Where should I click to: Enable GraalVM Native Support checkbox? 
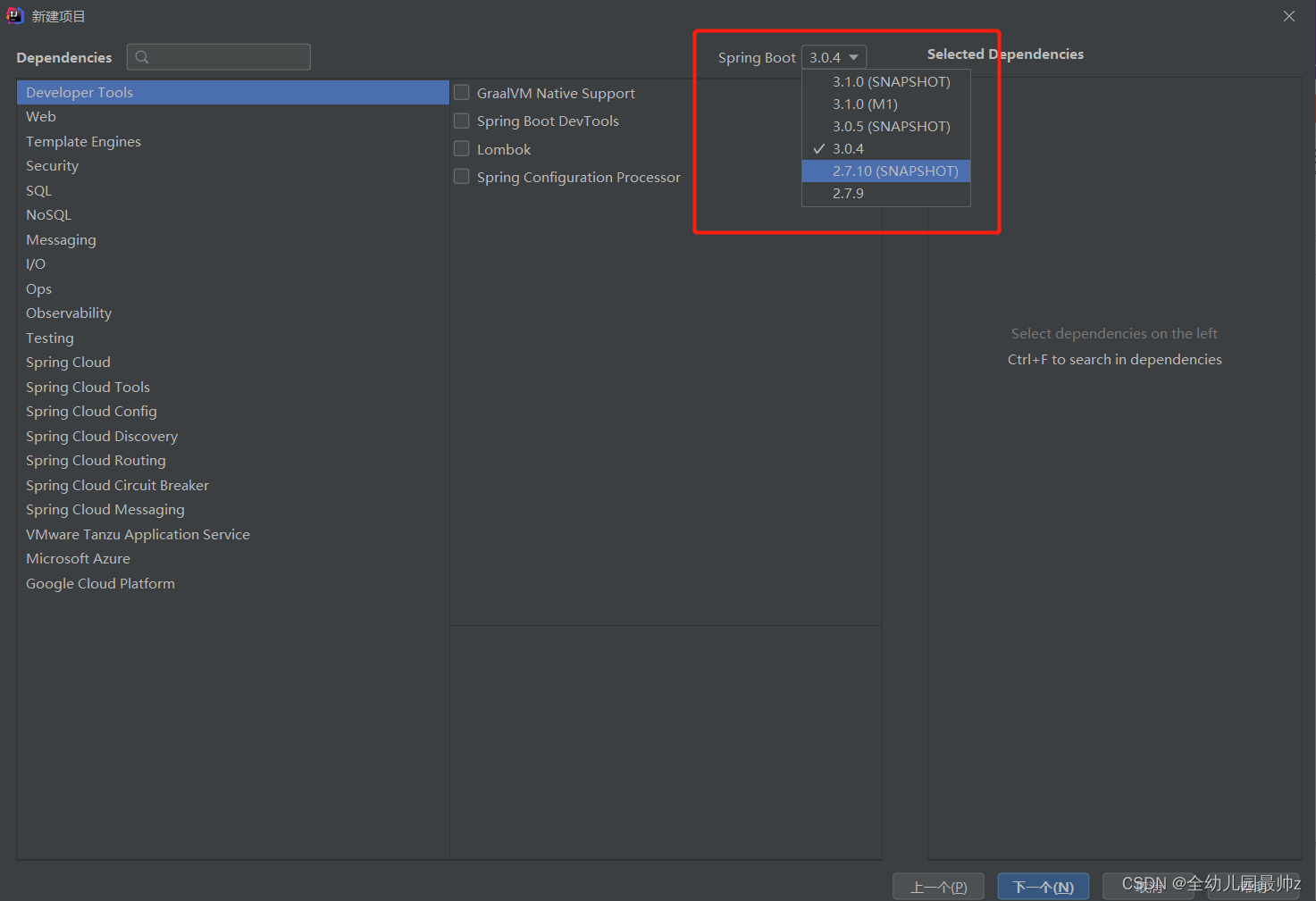tap(462, 93)
